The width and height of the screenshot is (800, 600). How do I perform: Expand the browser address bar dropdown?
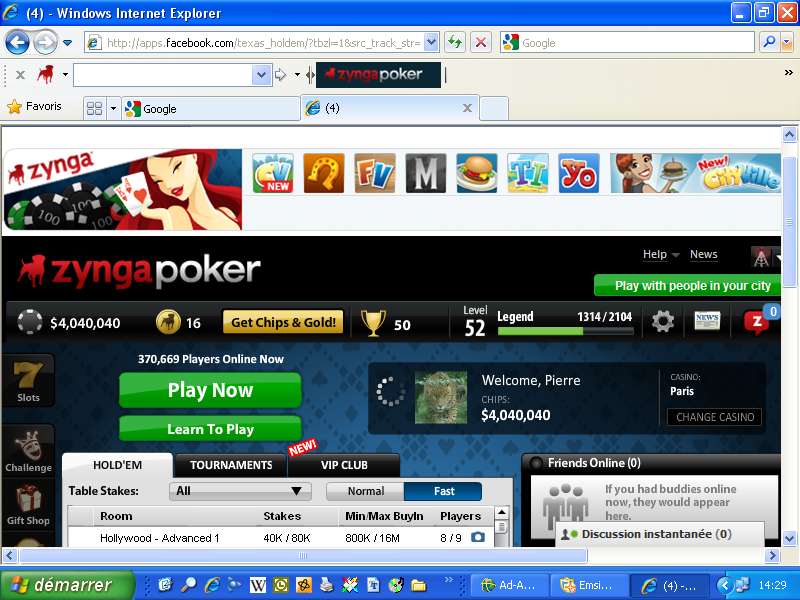pos(431,42)
